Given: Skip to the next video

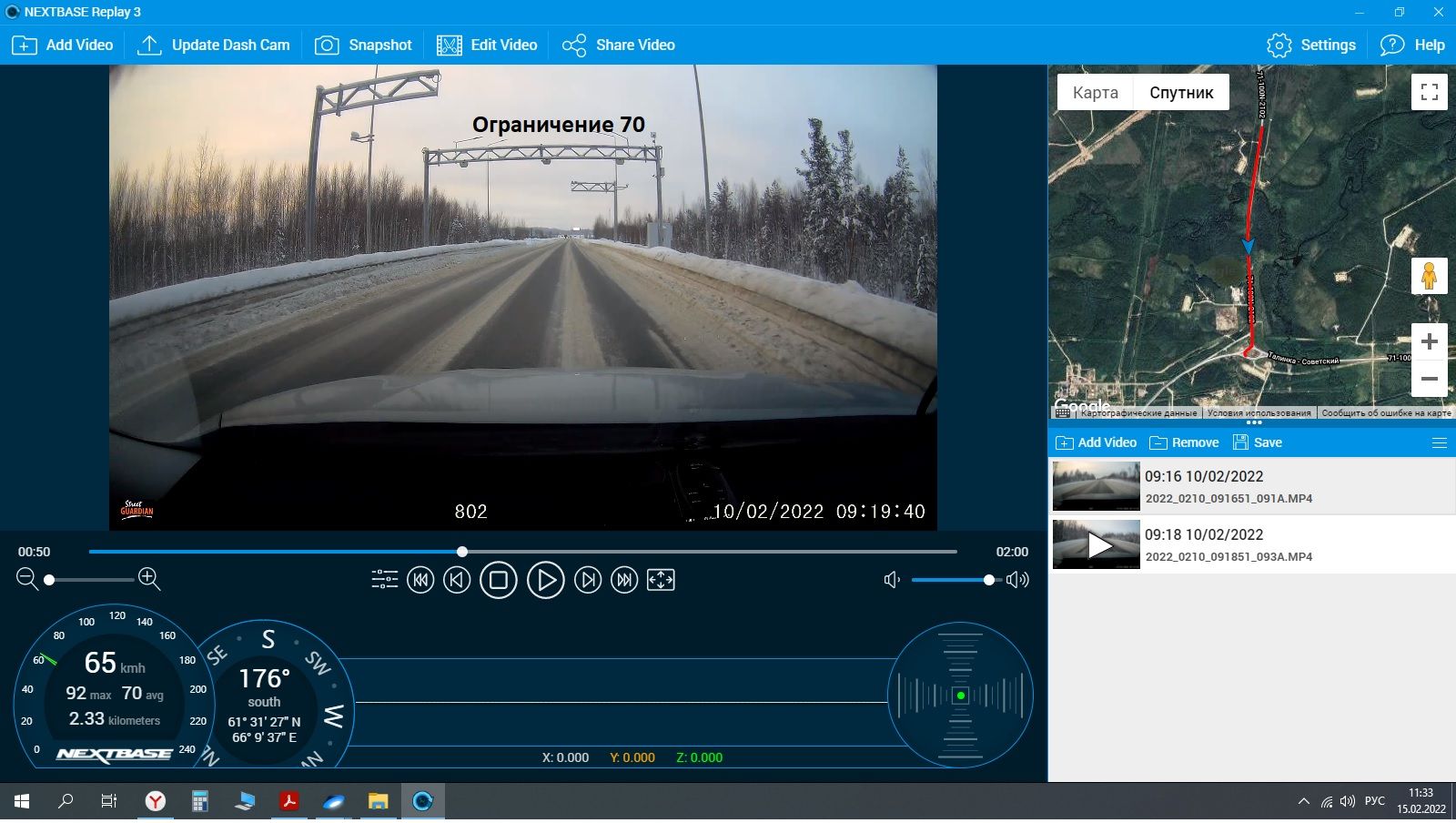Looking at the screenshot, I should click(624, 580).
